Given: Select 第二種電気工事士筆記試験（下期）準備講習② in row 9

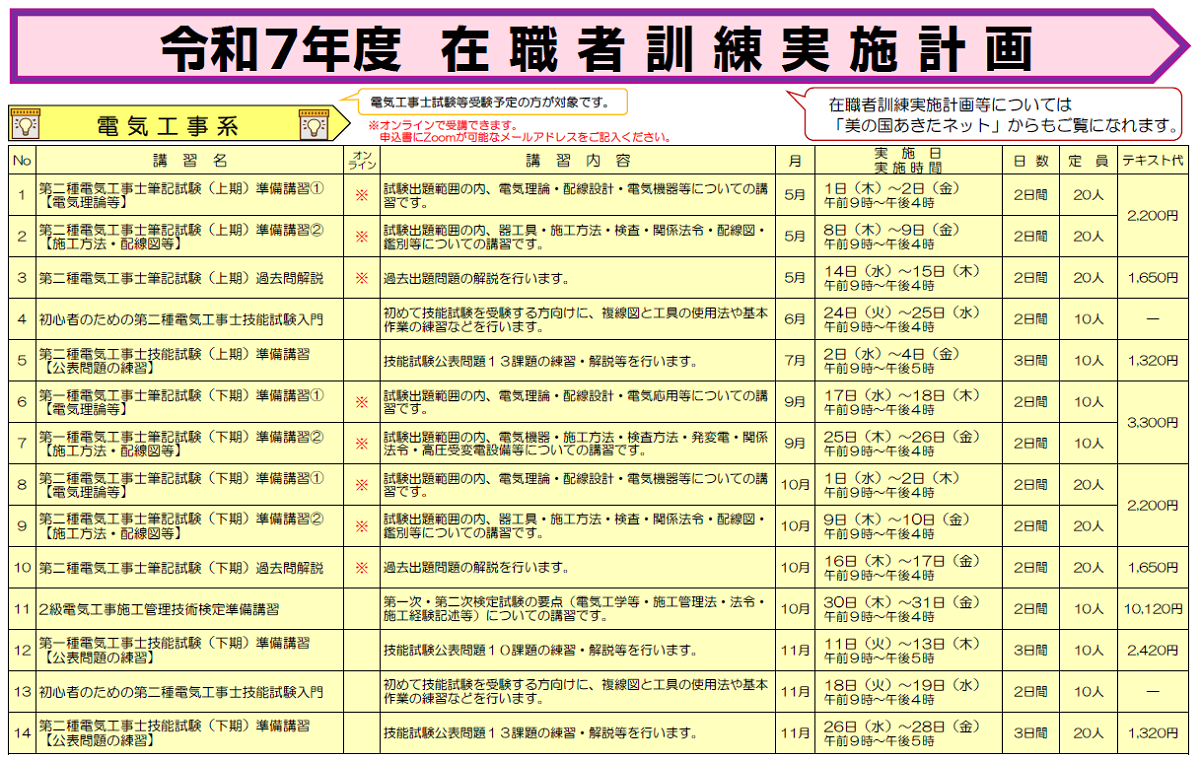Looking at the screenshot, I should pos(182,518).
